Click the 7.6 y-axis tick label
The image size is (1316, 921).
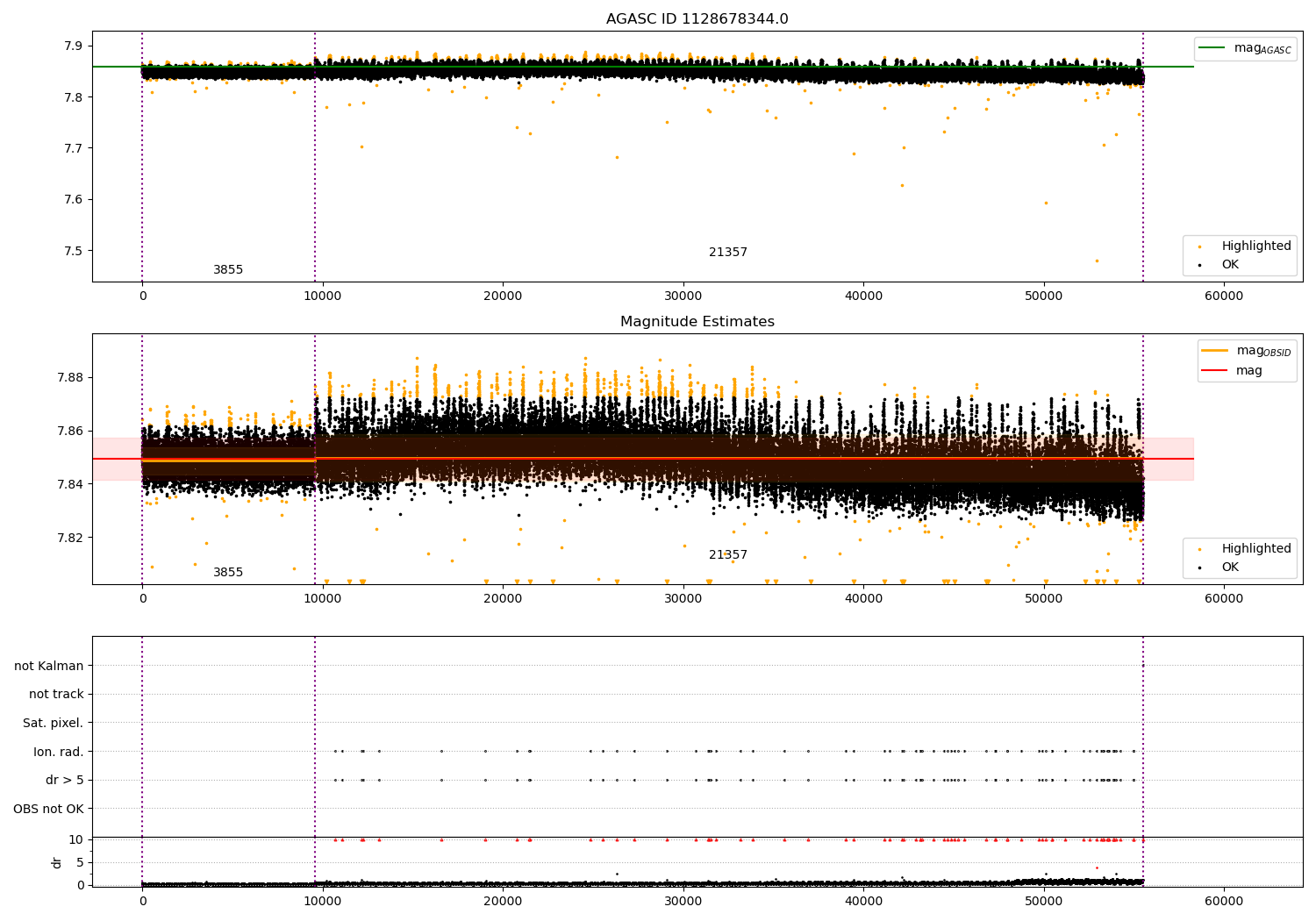pyautogui.click(x=74, y=199)
